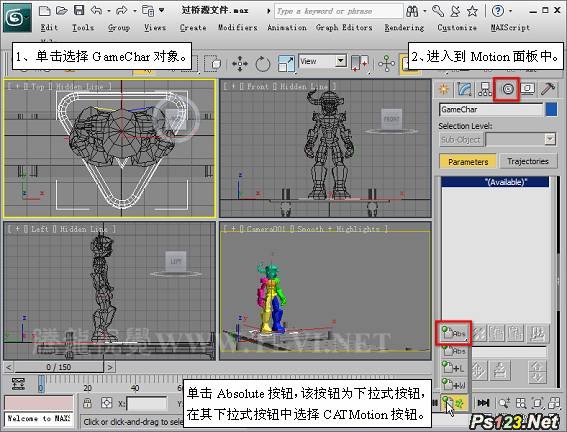This screenshot has width=567, height=432.
Task: Redo the action with redo arrow icon
Action: (122, 11)
